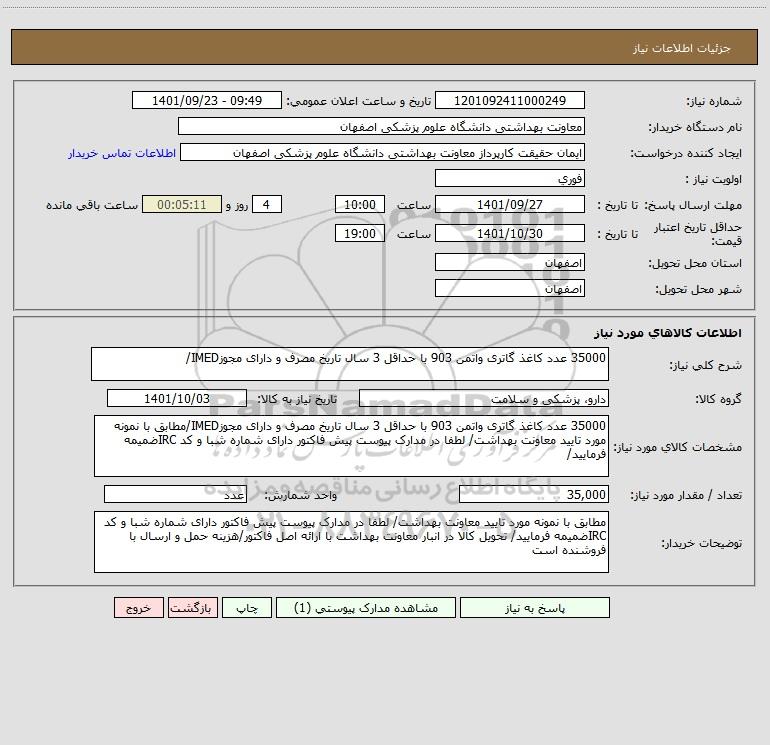
Task: Click the خروج exit button
Action: [x=138, y=607]
